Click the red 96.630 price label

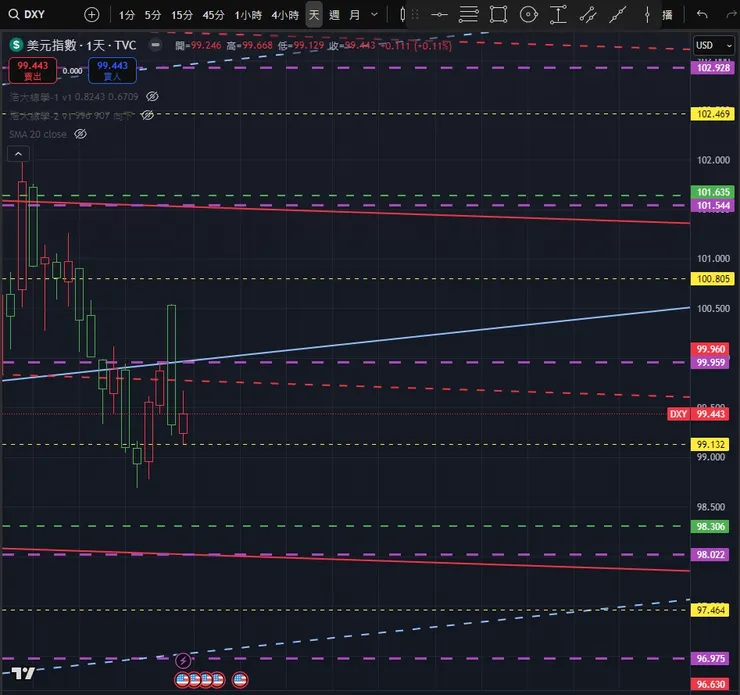(x=710, y=684)
